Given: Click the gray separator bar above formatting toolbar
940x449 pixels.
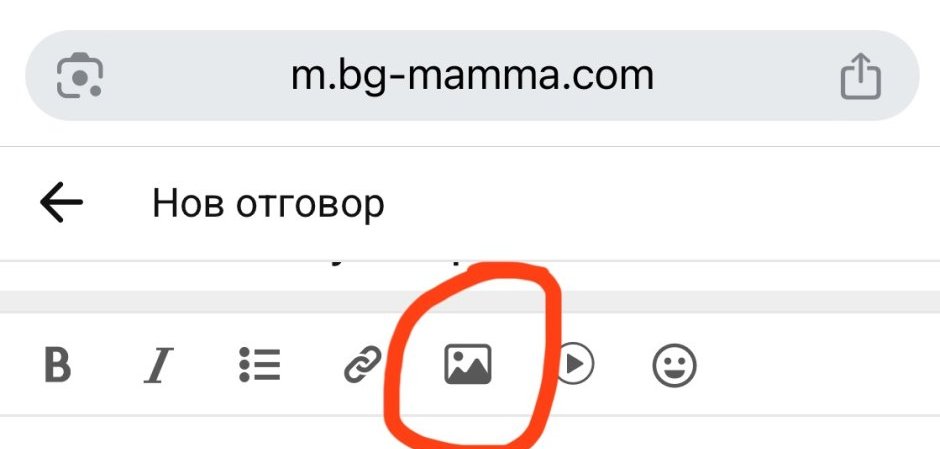Looking at the screenshot, I should click(x=470, y=301).
